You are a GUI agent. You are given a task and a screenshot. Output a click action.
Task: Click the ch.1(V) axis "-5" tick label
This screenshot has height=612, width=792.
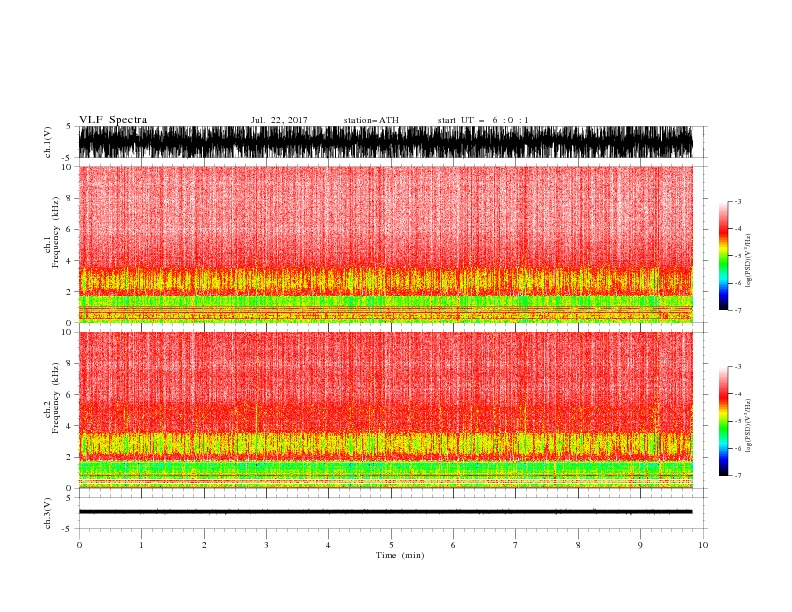coord(68,158)
